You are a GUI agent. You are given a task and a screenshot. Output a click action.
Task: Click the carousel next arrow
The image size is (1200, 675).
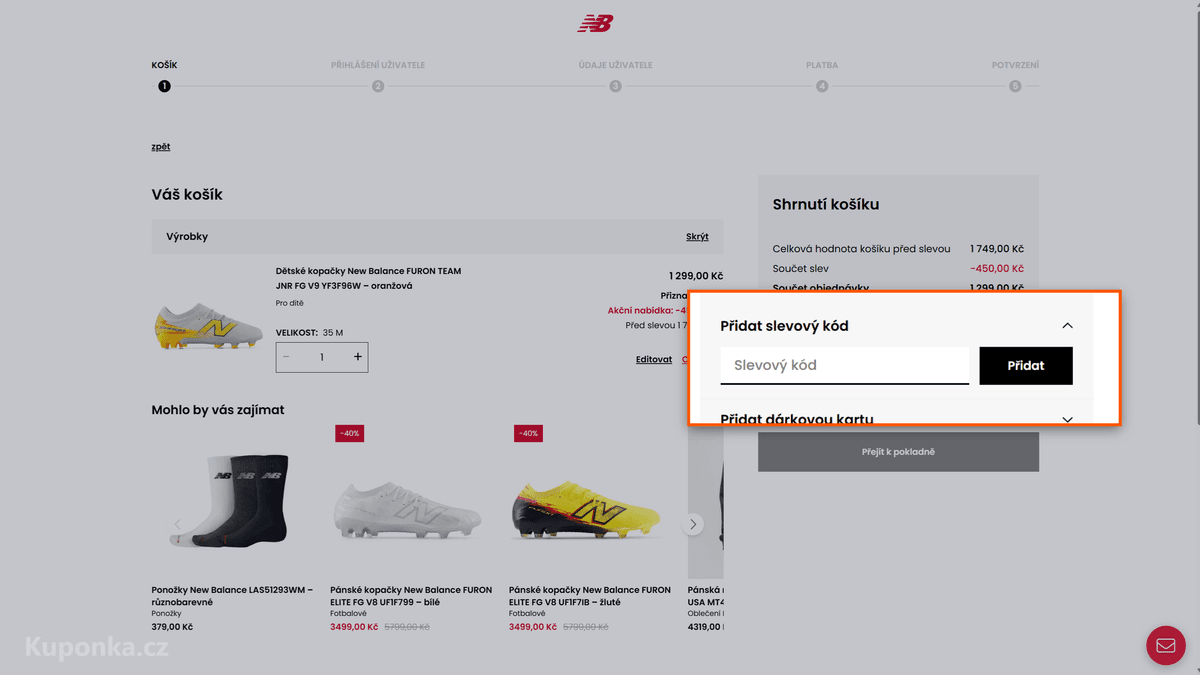click(x=693, y=524)
